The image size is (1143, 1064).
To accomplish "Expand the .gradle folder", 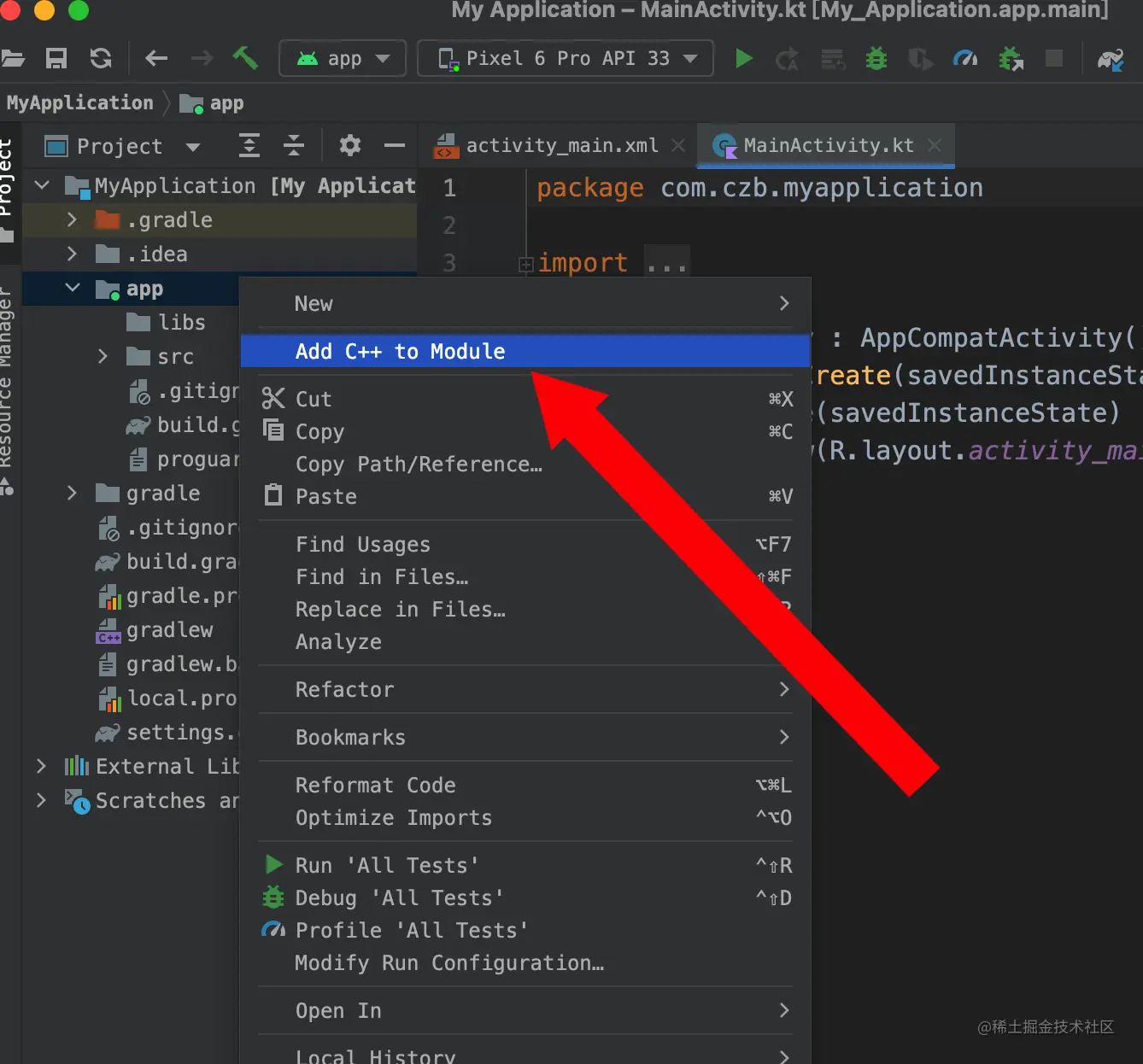I will (x=73, y=220).
